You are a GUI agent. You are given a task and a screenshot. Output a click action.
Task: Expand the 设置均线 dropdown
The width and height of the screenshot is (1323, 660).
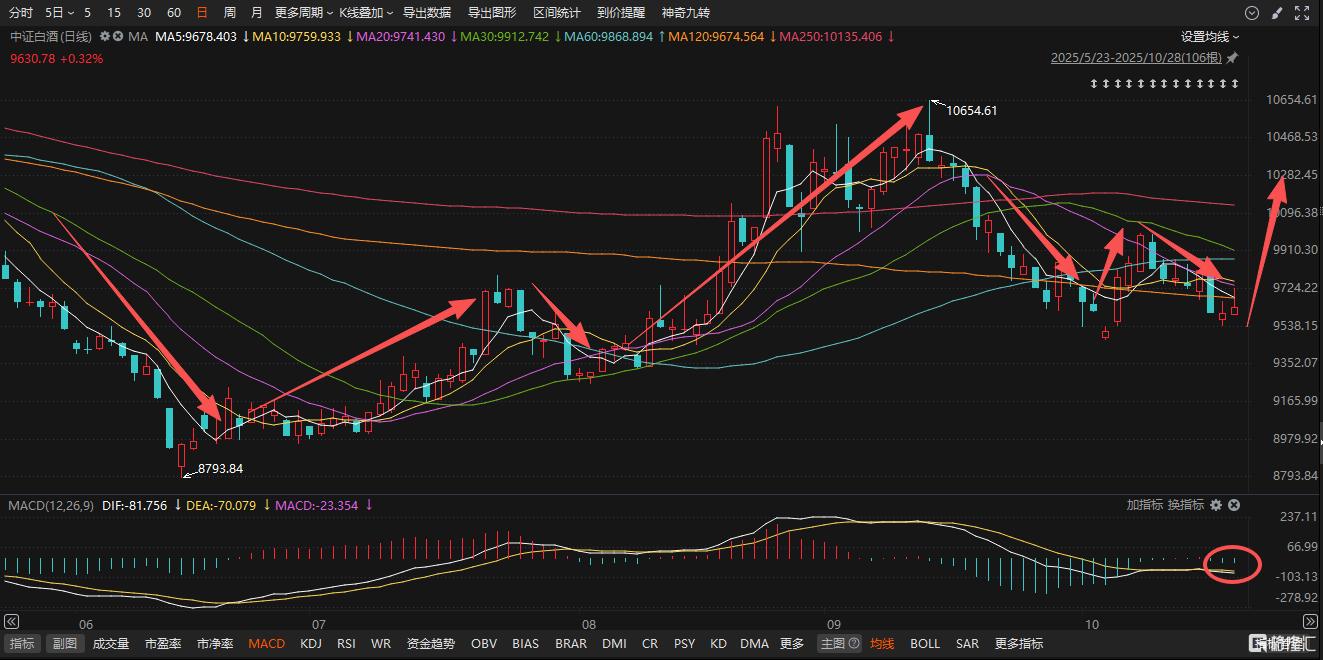pos(1210,37)
